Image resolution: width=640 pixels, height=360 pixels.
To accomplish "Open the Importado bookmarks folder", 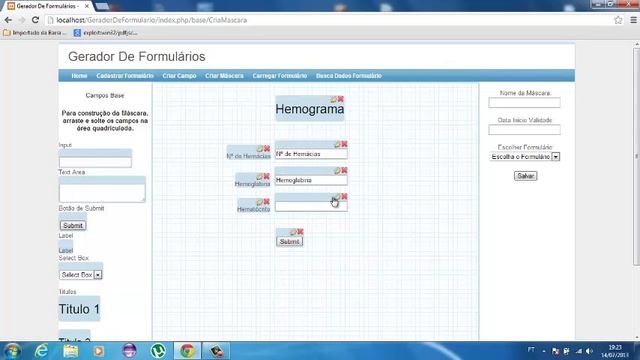I will [35, 33].
